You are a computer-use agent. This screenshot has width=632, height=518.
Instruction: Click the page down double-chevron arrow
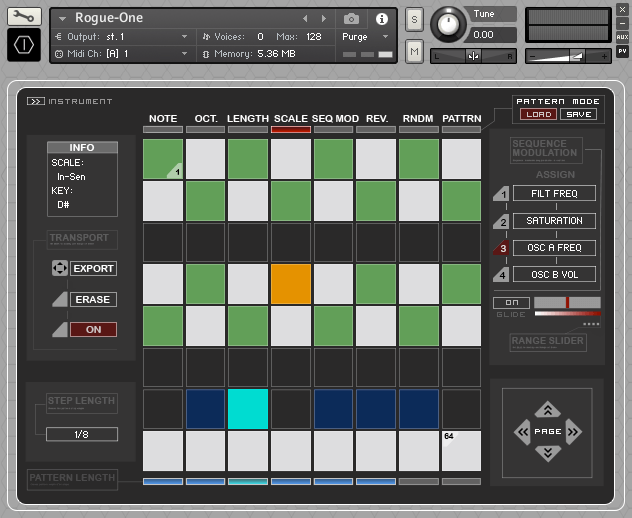coord(546,453)
